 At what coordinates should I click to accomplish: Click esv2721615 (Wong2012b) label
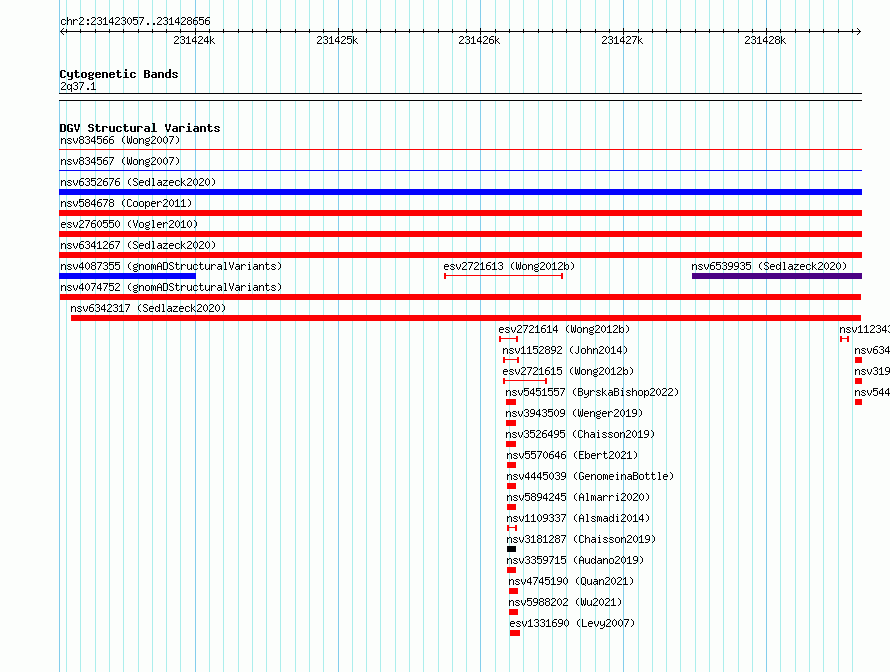click(568, 371)
